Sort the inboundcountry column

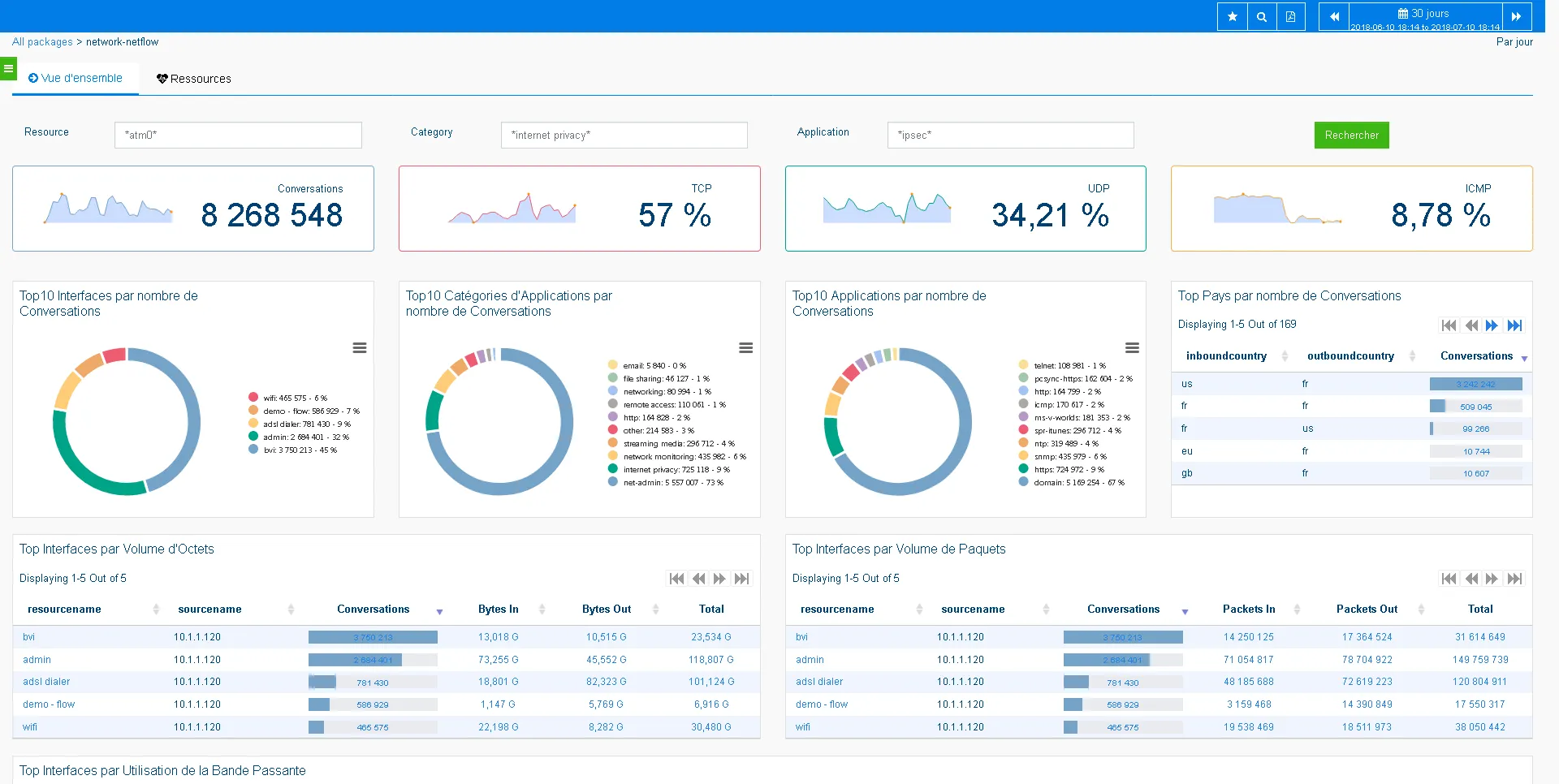1284,355
